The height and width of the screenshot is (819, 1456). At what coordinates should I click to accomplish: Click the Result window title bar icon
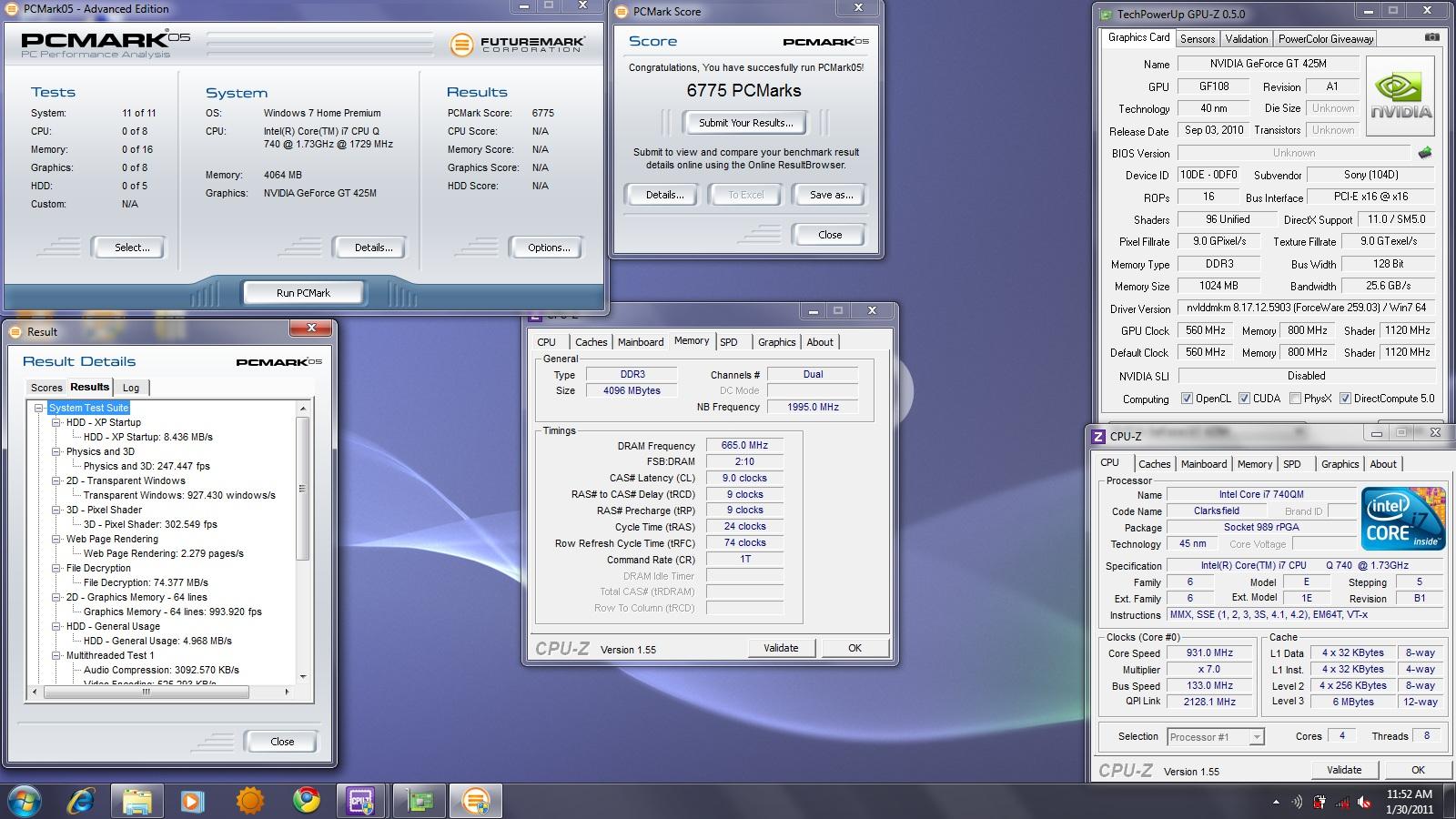tap(15, 332)
